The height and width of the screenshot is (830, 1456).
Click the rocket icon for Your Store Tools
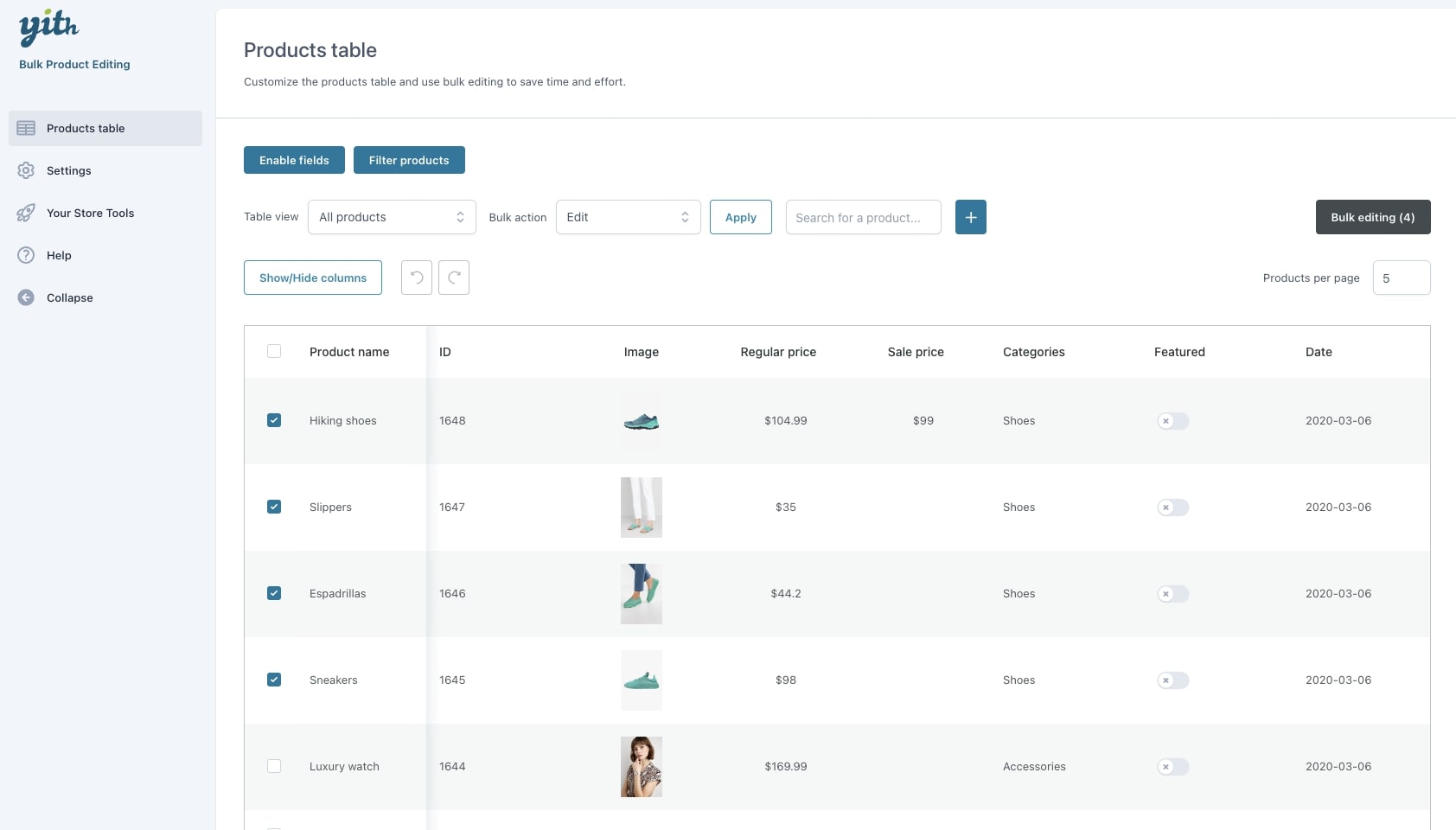(26, 213)
